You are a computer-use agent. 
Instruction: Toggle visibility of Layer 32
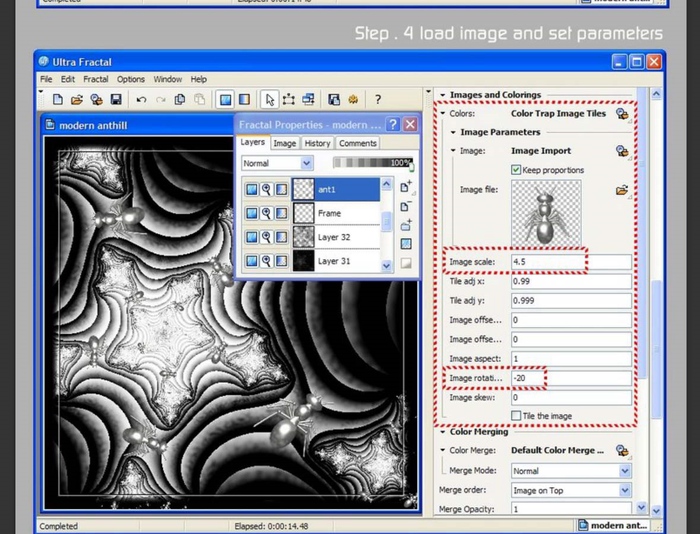click(x=252, y=237)
